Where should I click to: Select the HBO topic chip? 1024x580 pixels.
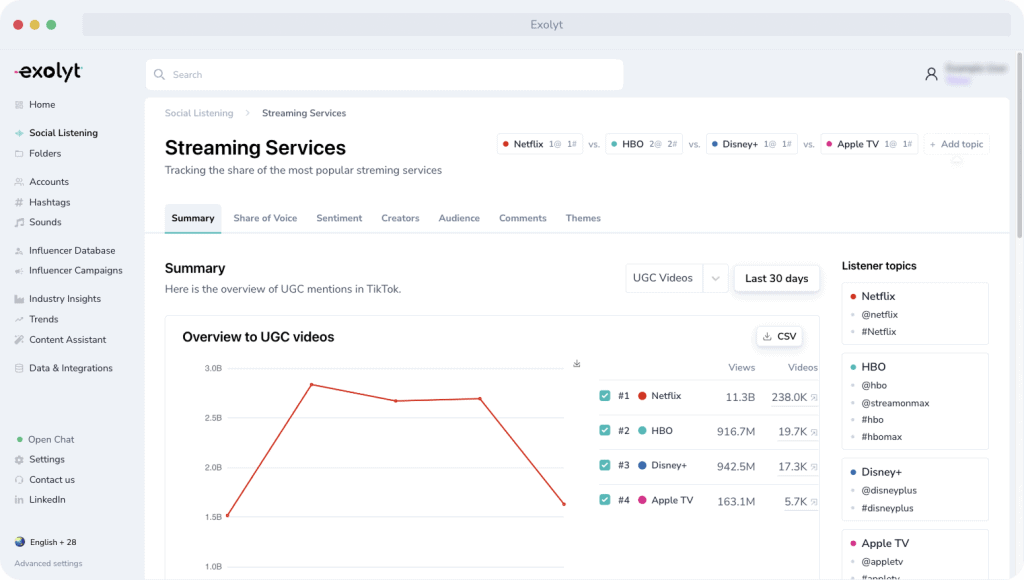click(x=644, y=144)
